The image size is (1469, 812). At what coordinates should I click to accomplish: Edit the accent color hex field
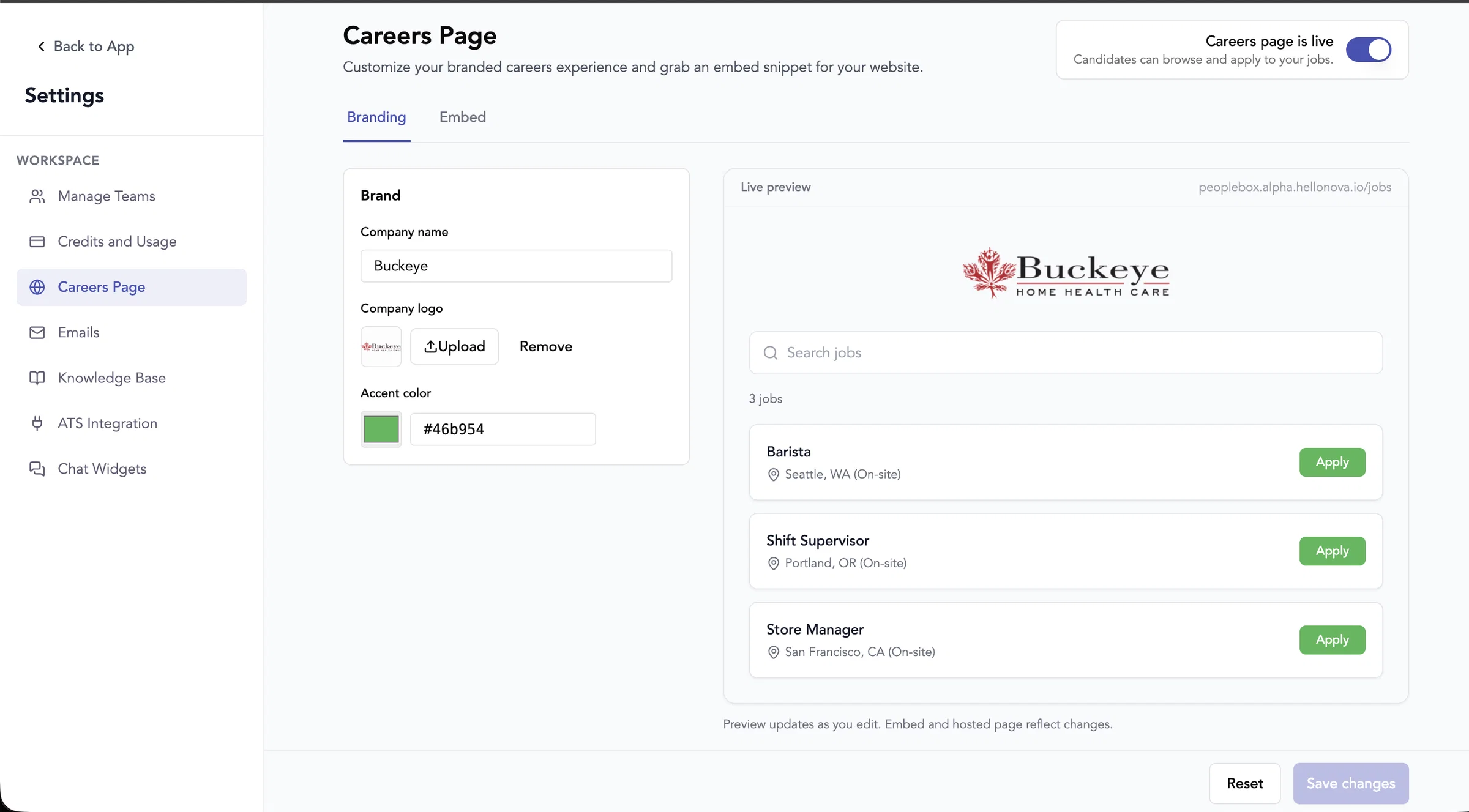[x=503, y=430]
